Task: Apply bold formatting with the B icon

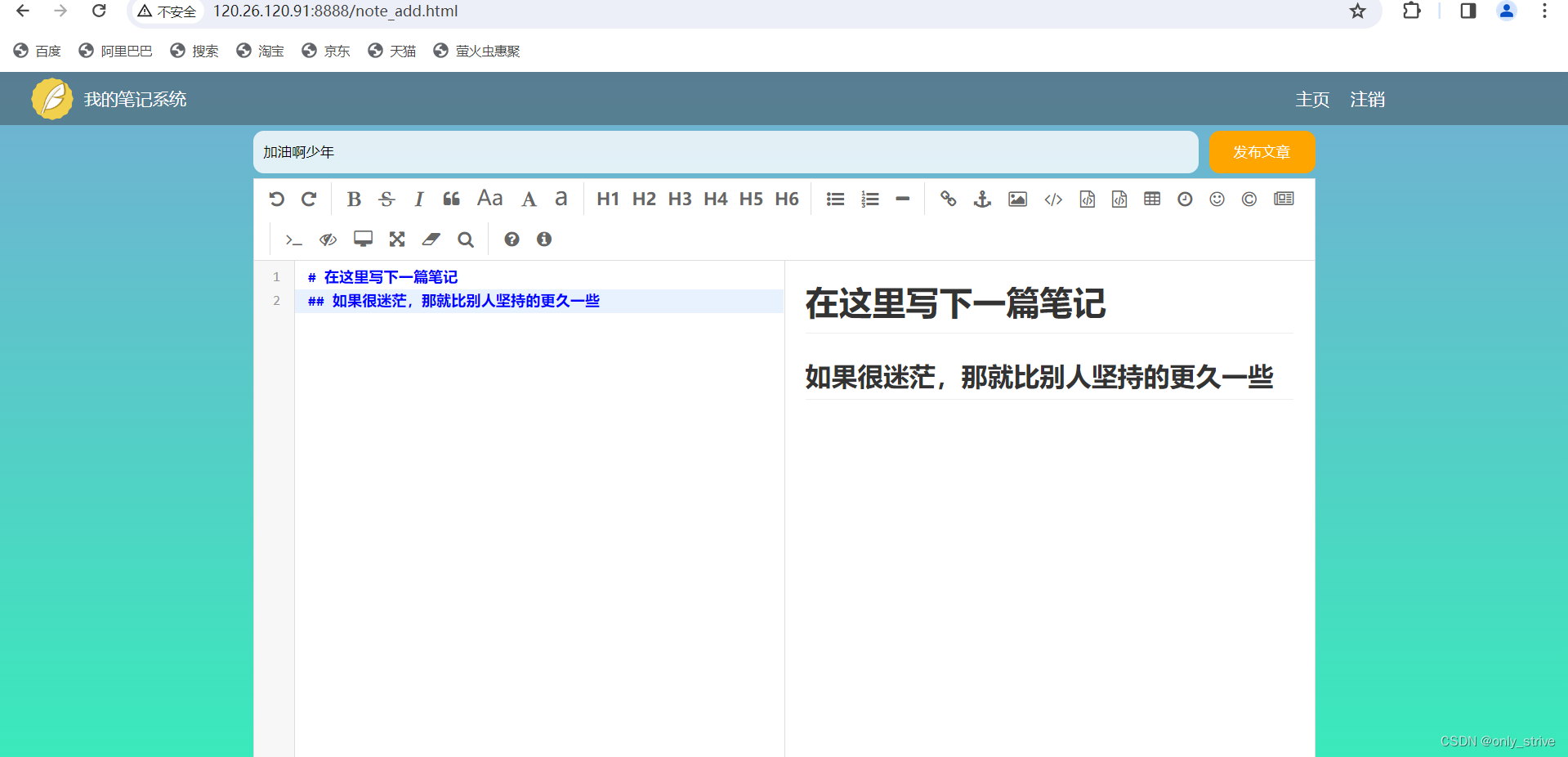Action: (x=354, y=199)
